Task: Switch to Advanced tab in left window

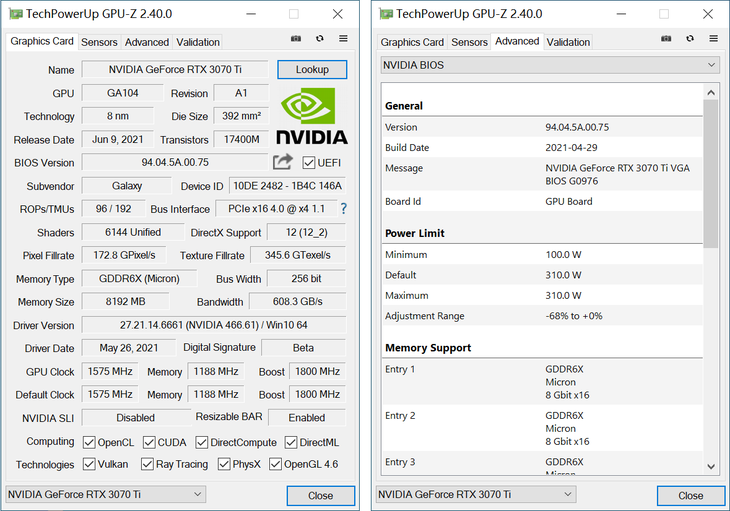Action: (147, 42)
